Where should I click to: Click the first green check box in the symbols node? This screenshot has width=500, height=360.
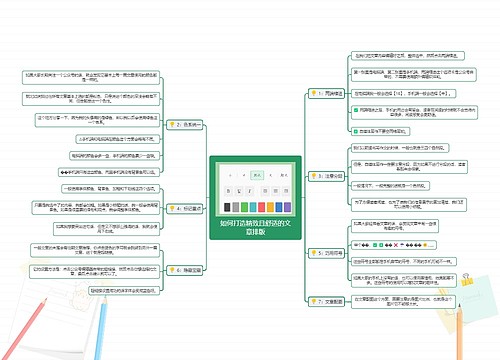pos(375,245)
